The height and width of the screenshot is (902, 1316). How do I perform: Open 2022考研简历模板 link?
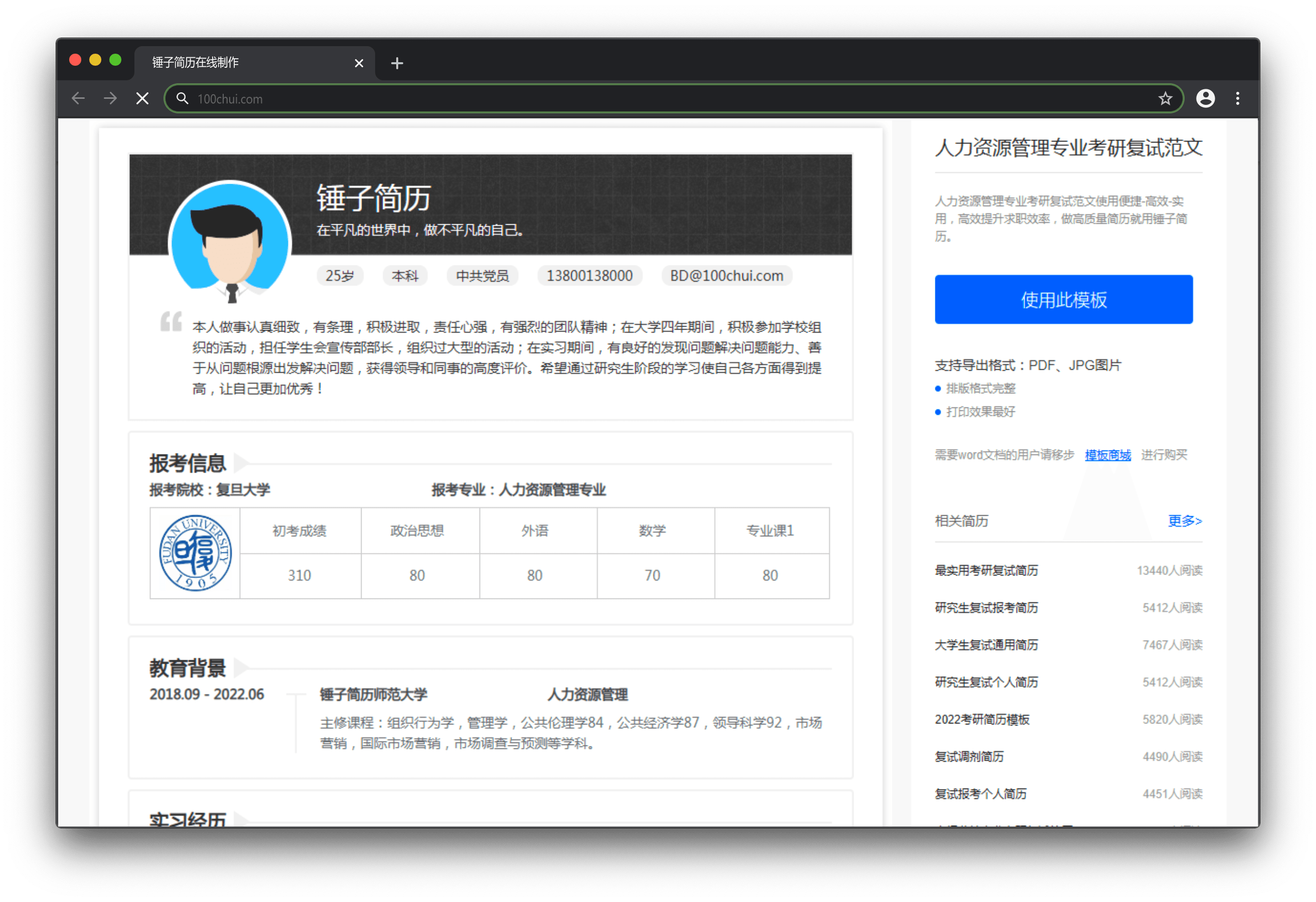point(982,719)
